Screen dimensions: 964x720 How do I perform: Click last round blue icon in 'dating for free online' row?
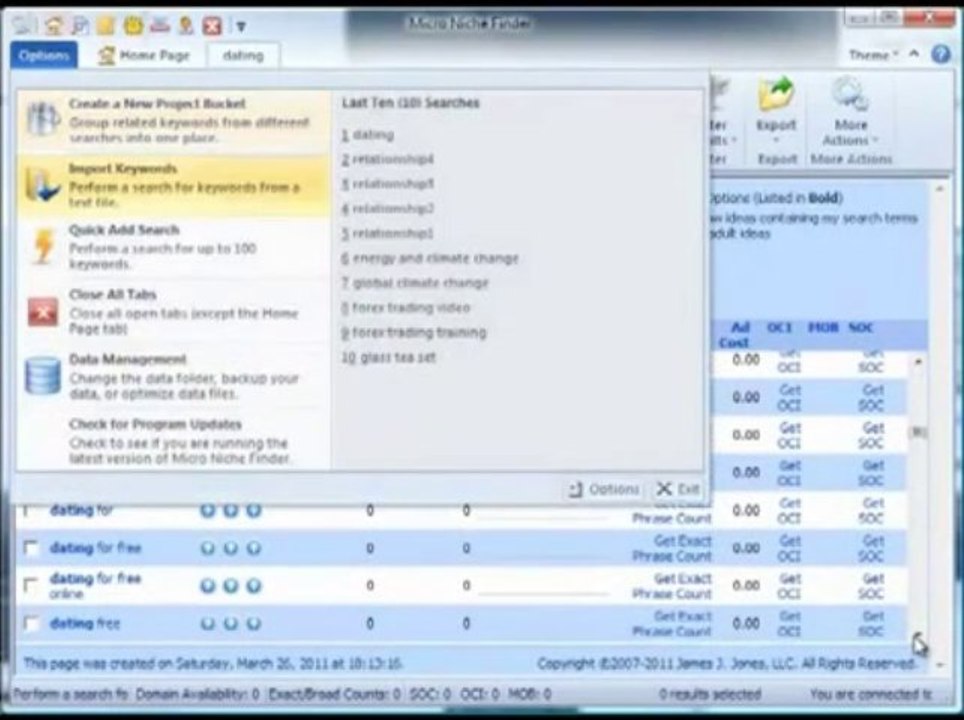pyautogui.click(x=254, y=586)
